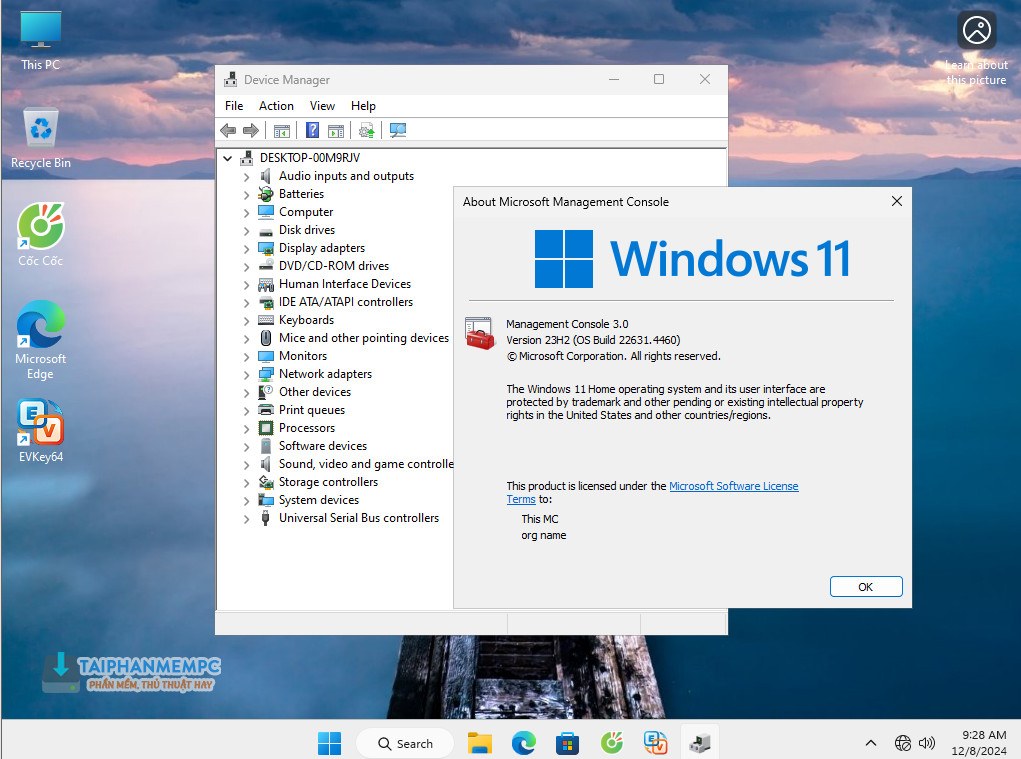Open Cốc Cốc browser from taskbar
This screenshot has height=759, width=1021.
pos(611,743)
